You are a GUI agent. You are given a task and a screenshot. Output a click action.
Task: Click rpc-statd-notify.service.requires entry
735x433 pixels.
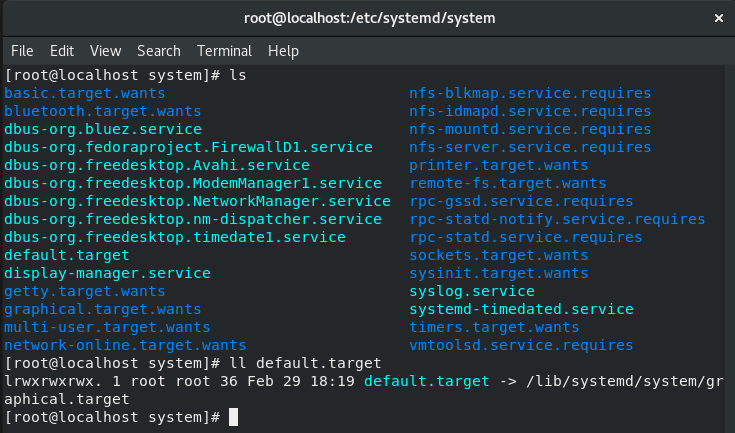(557, 219)
